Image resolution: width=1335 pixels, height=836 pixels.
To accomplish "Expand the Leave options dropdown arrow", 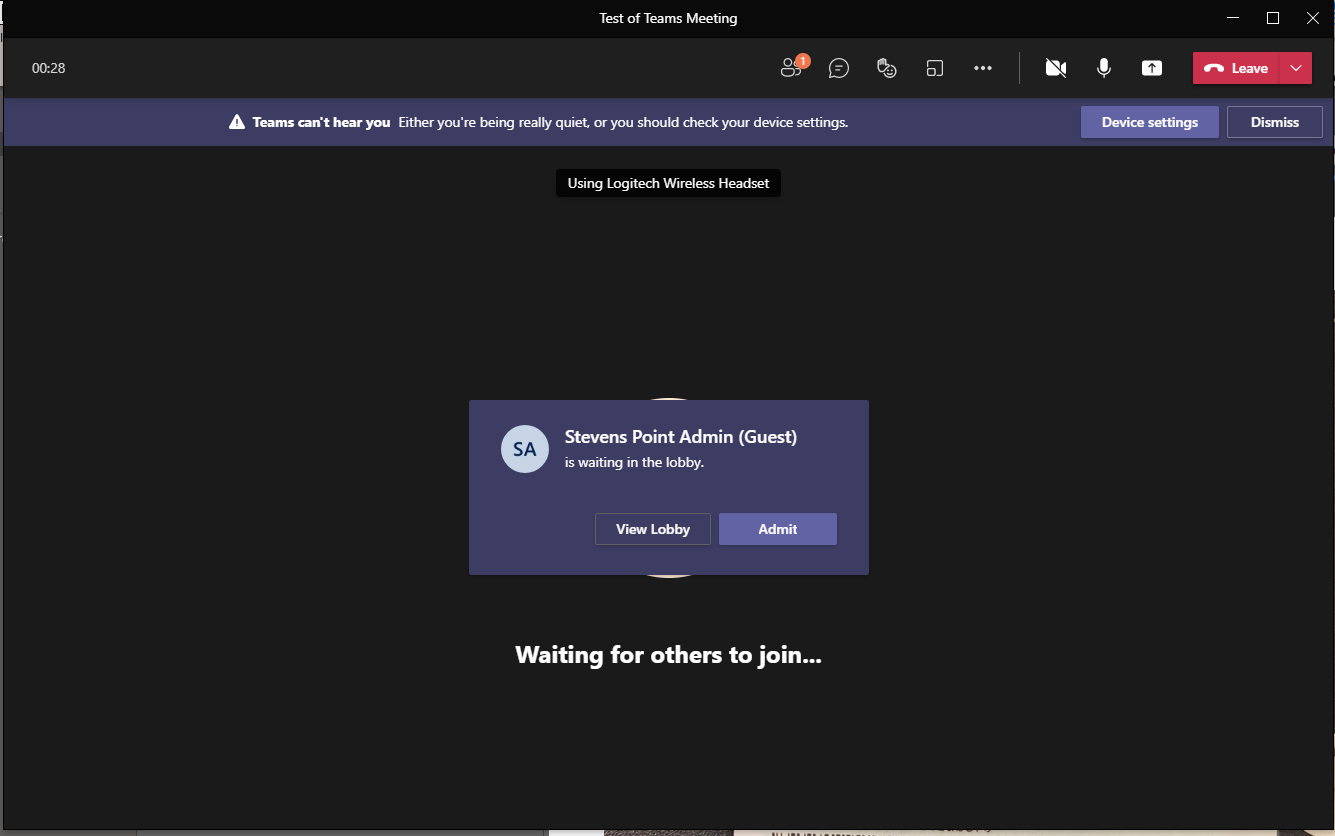I will tap(1296, 68).
